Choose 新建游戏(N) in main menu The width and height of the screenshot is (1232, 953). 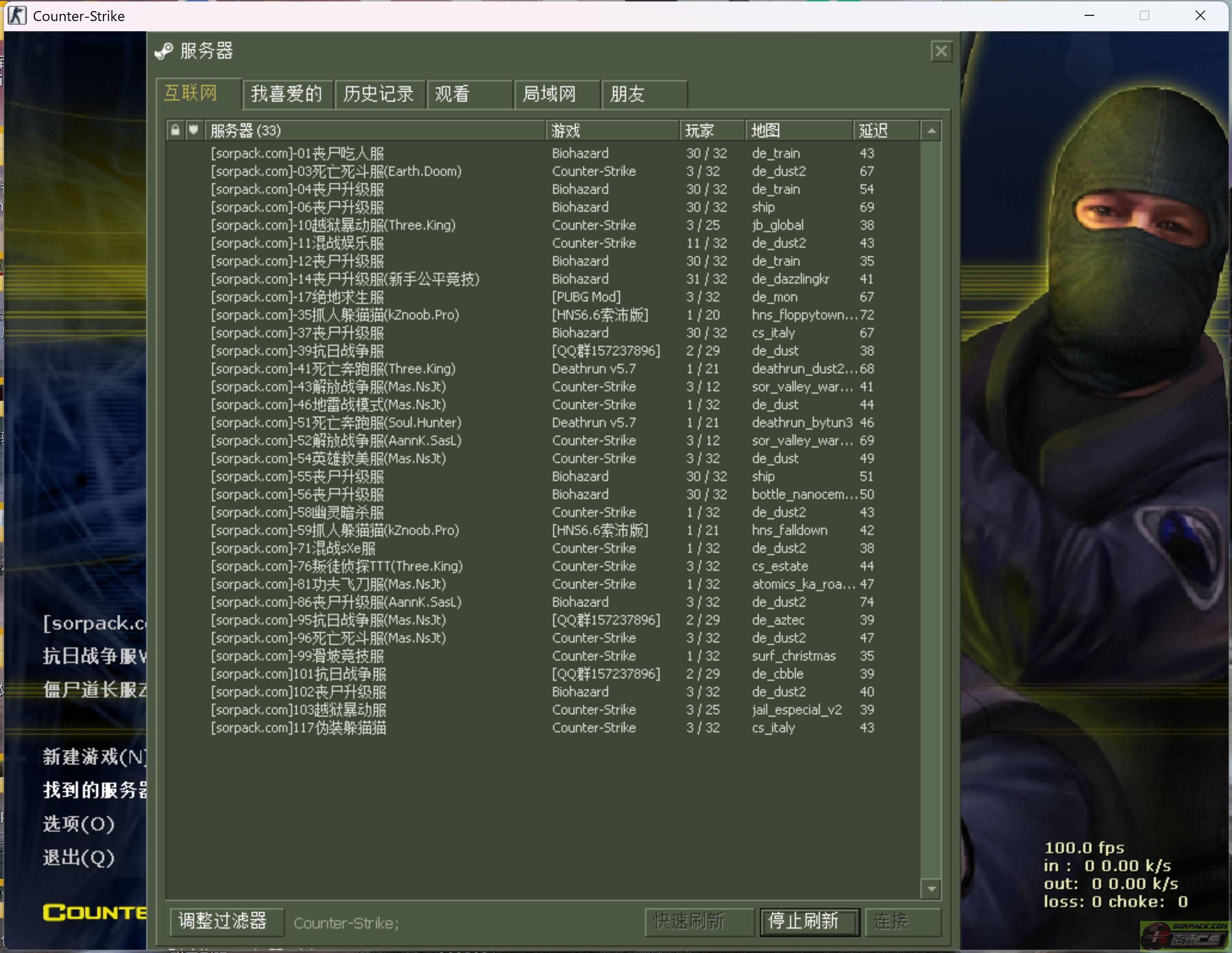tap(95, 757)
